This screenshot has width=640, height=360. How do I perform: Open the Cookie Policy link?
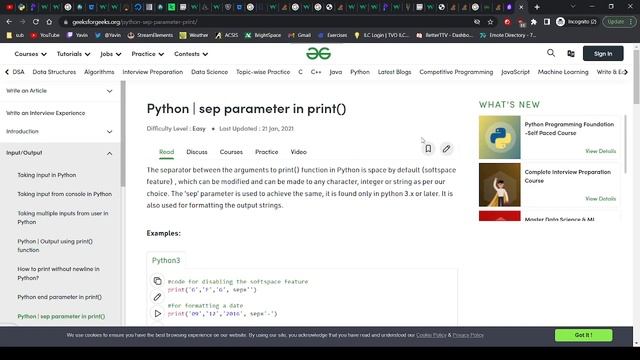(431, 335)
